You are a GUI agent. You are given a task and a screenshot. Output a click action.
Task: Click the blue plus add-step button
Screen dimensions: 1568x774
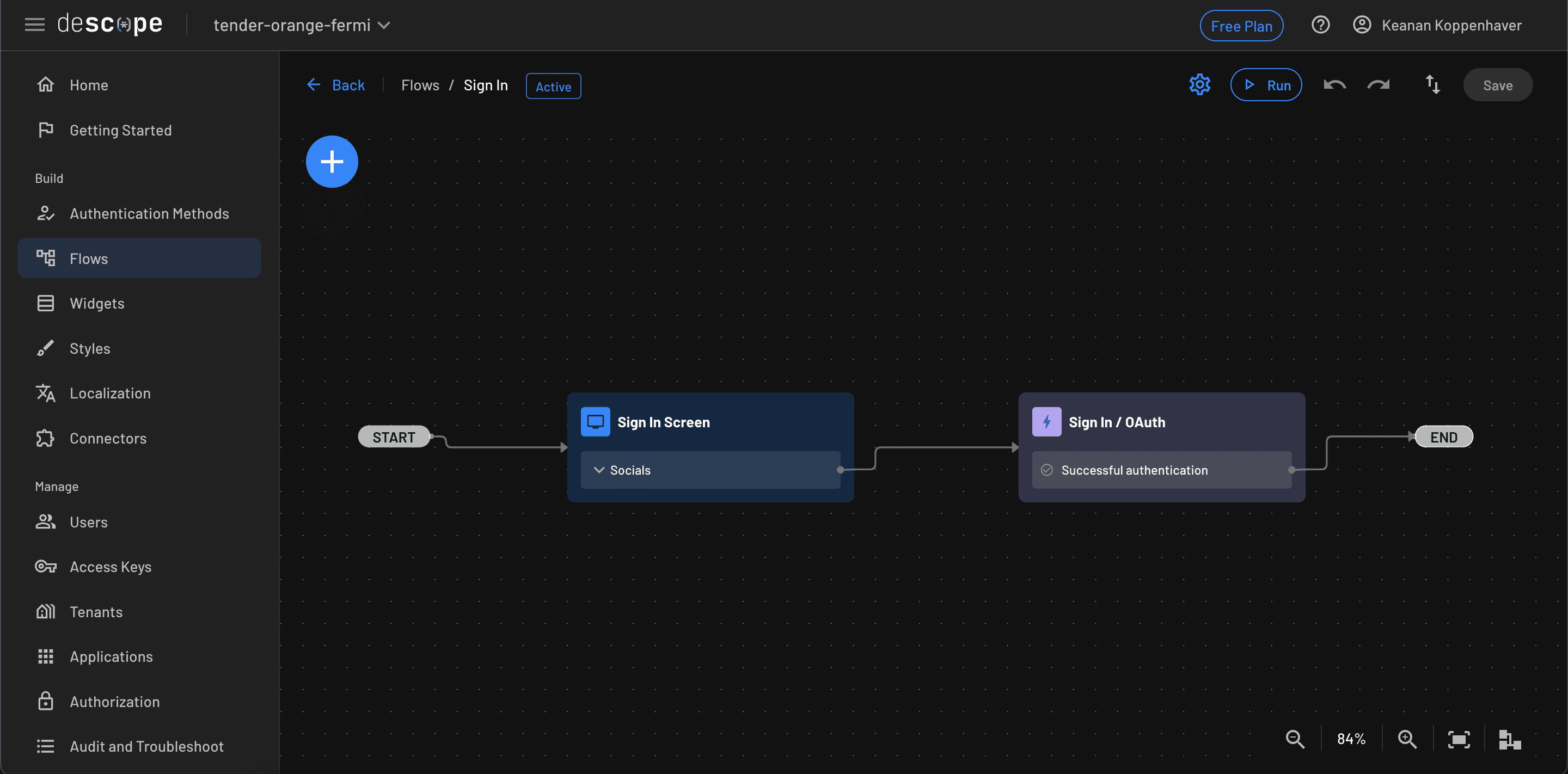coord(332,161)
